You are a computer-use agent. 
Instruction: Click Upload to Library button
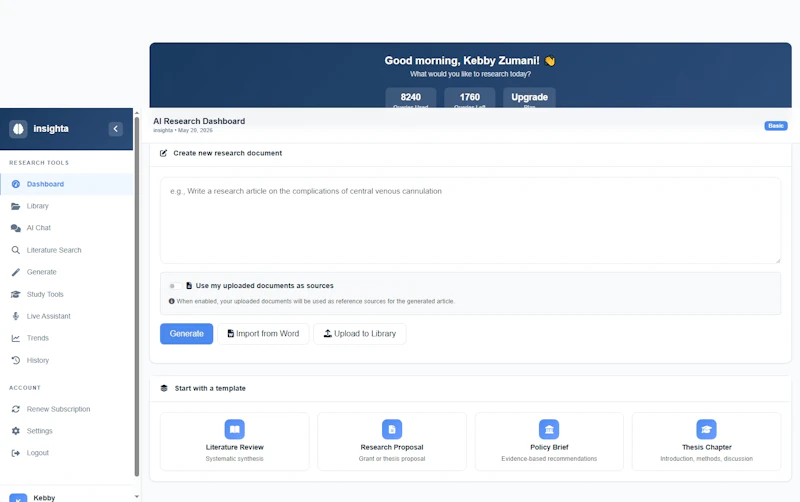tap(360, 334)
